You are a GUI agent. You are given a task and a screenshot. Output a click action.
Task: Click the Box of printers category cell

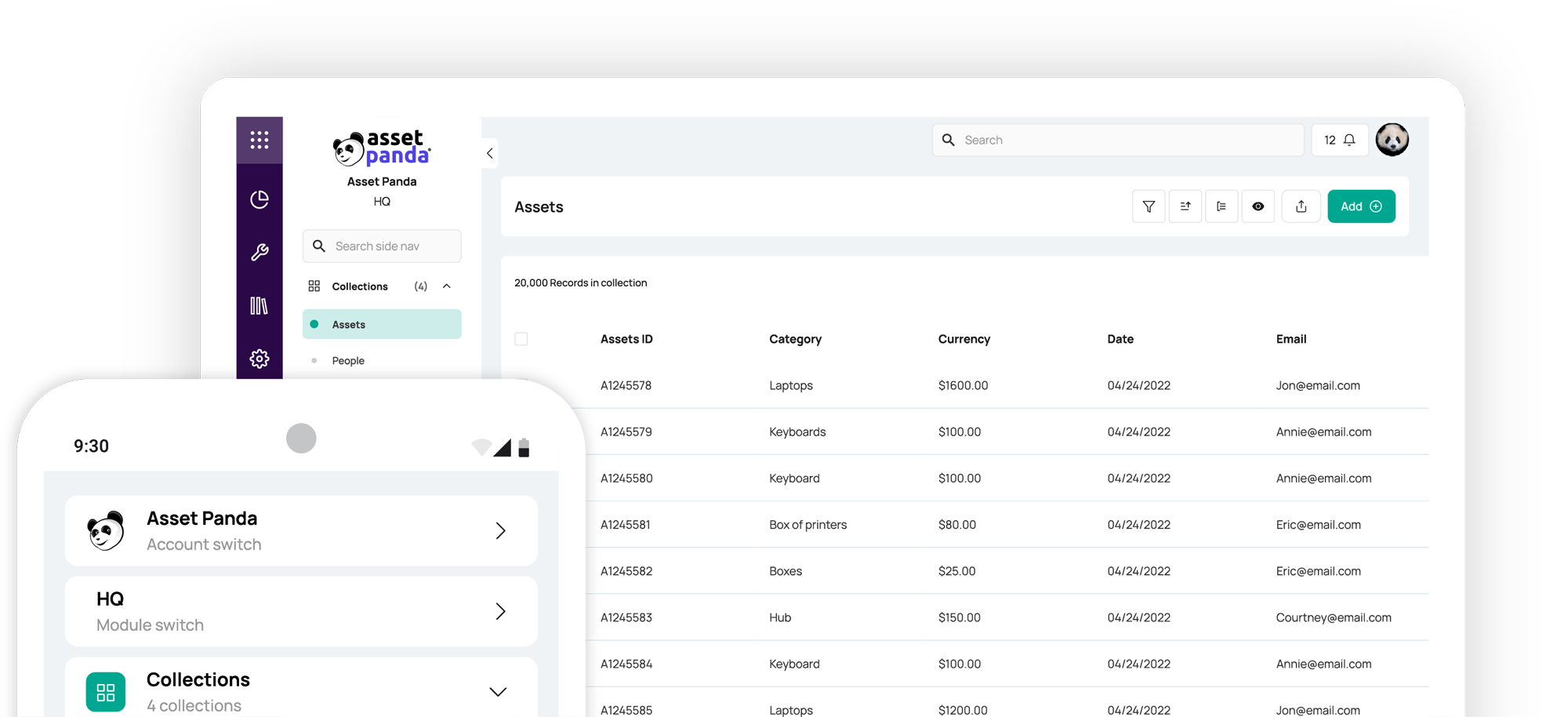(808, 525)
